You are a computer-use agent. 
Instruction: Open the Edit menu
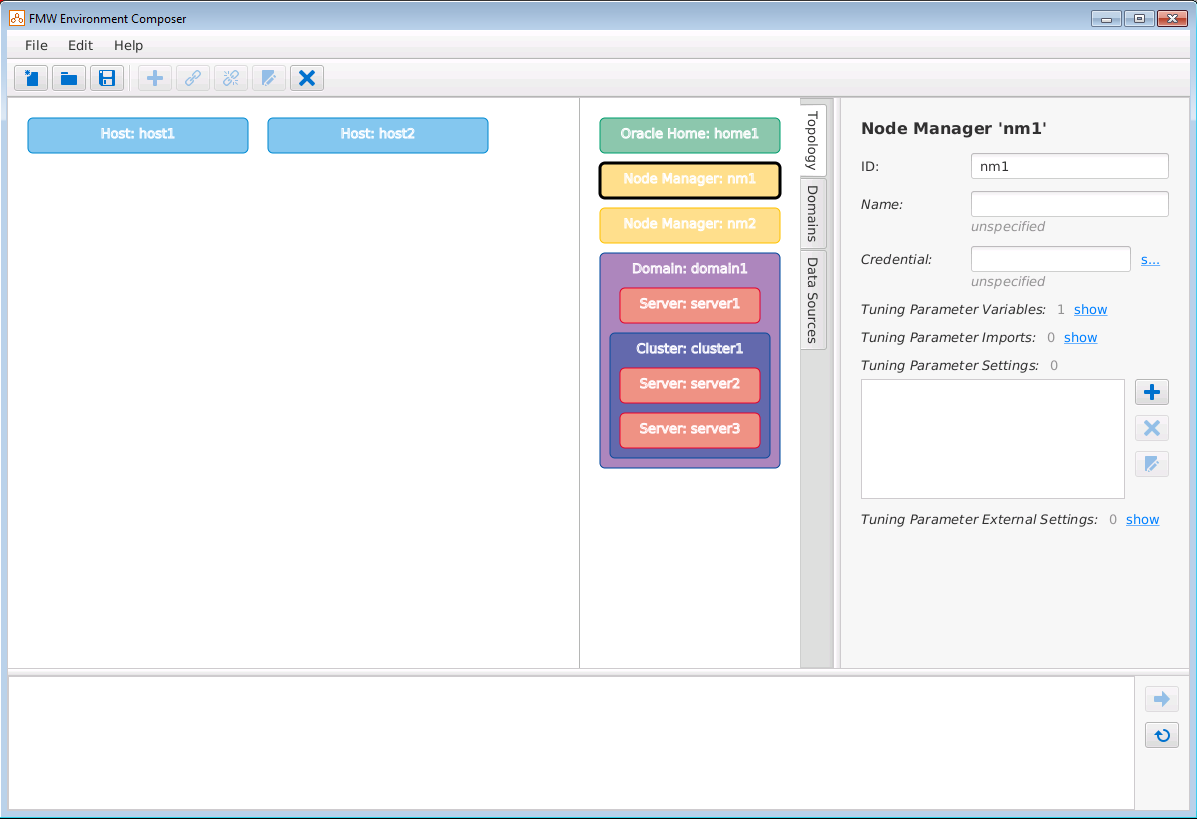pyautogui.click(x=80, y=45)
